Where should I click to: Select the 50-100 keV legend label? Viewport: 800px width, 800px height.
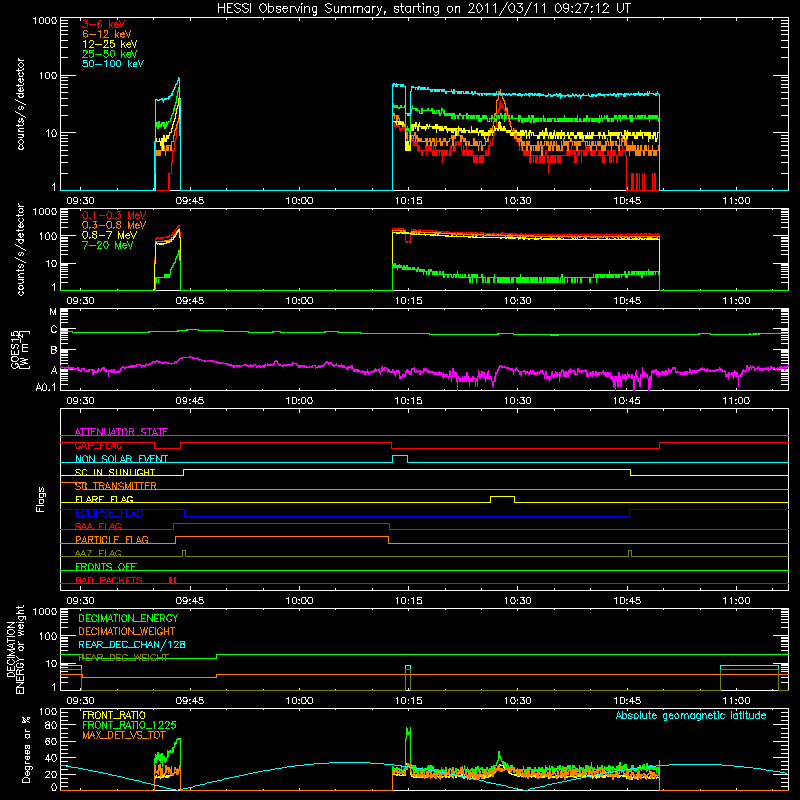click(113, 64)
